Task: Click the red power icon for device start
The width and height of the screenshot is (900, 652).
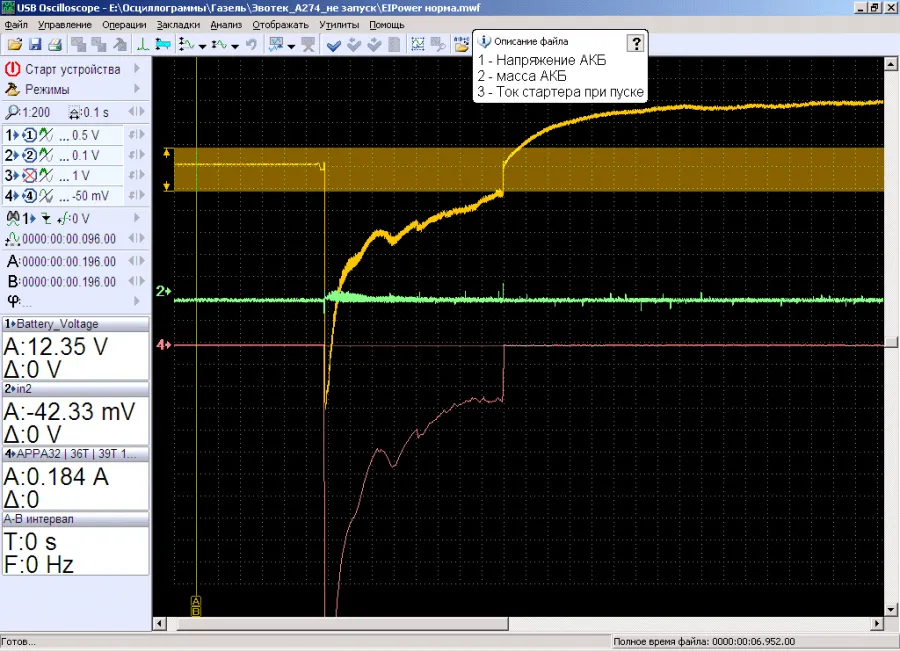Action: tap(13, 69)
